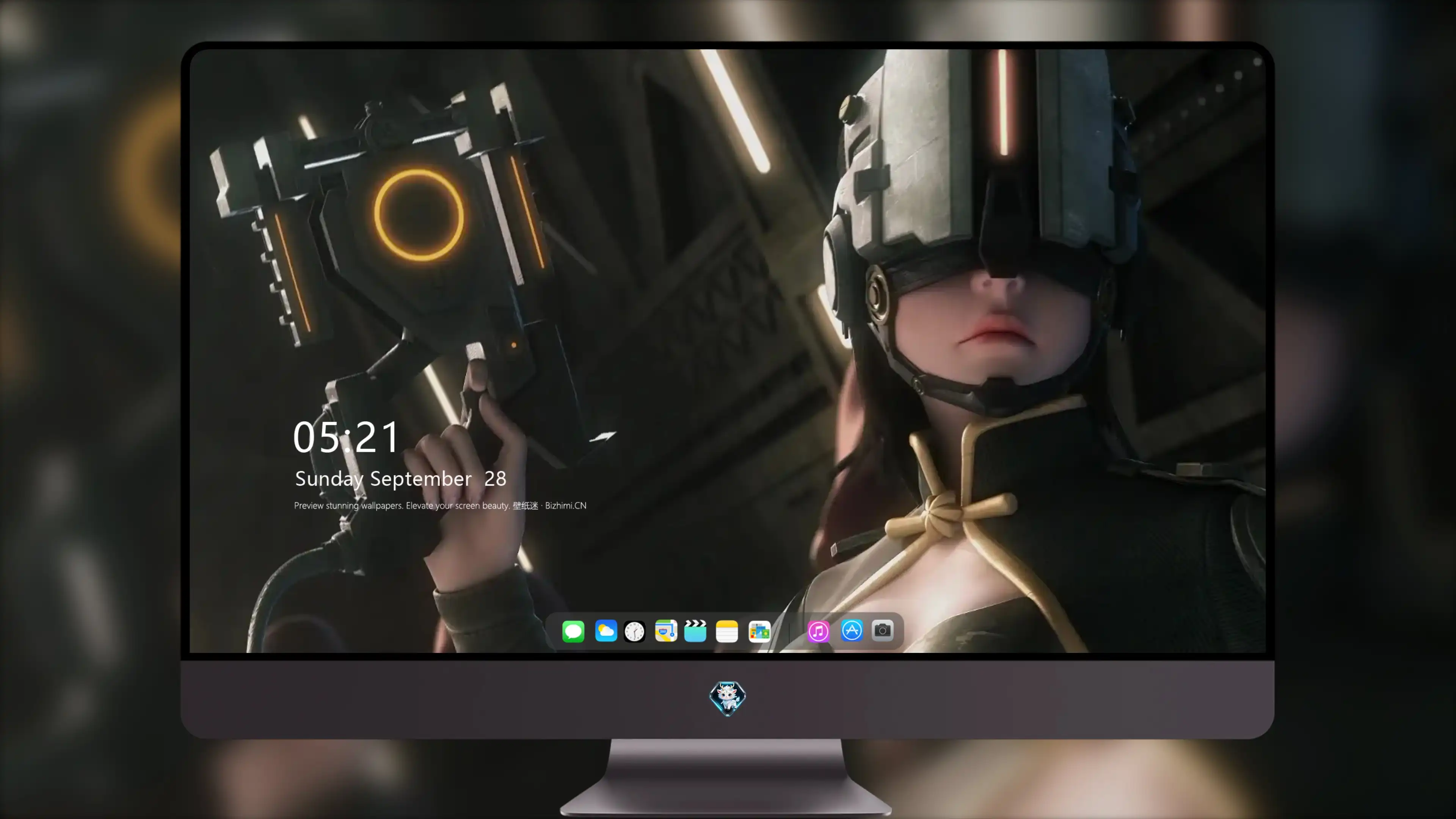Launch the Maps app from the dock

click(x=666, y=631)
